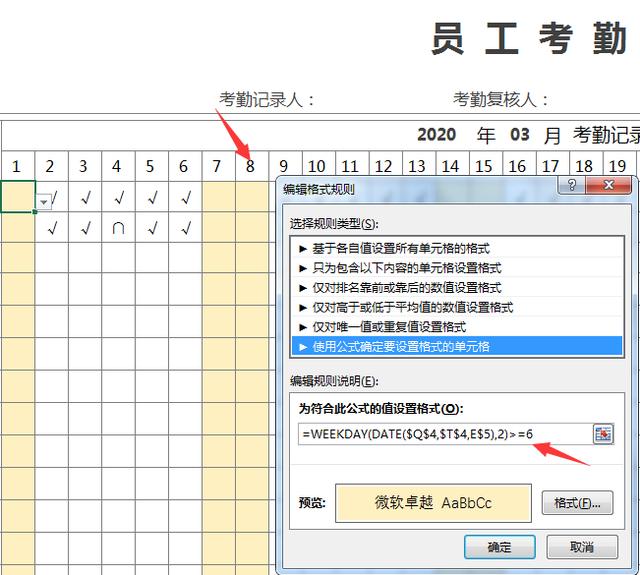The width and height of the screenshot is (640, 575).
Task: Click the 考勤记录人： label
Action: click(267, 100)
